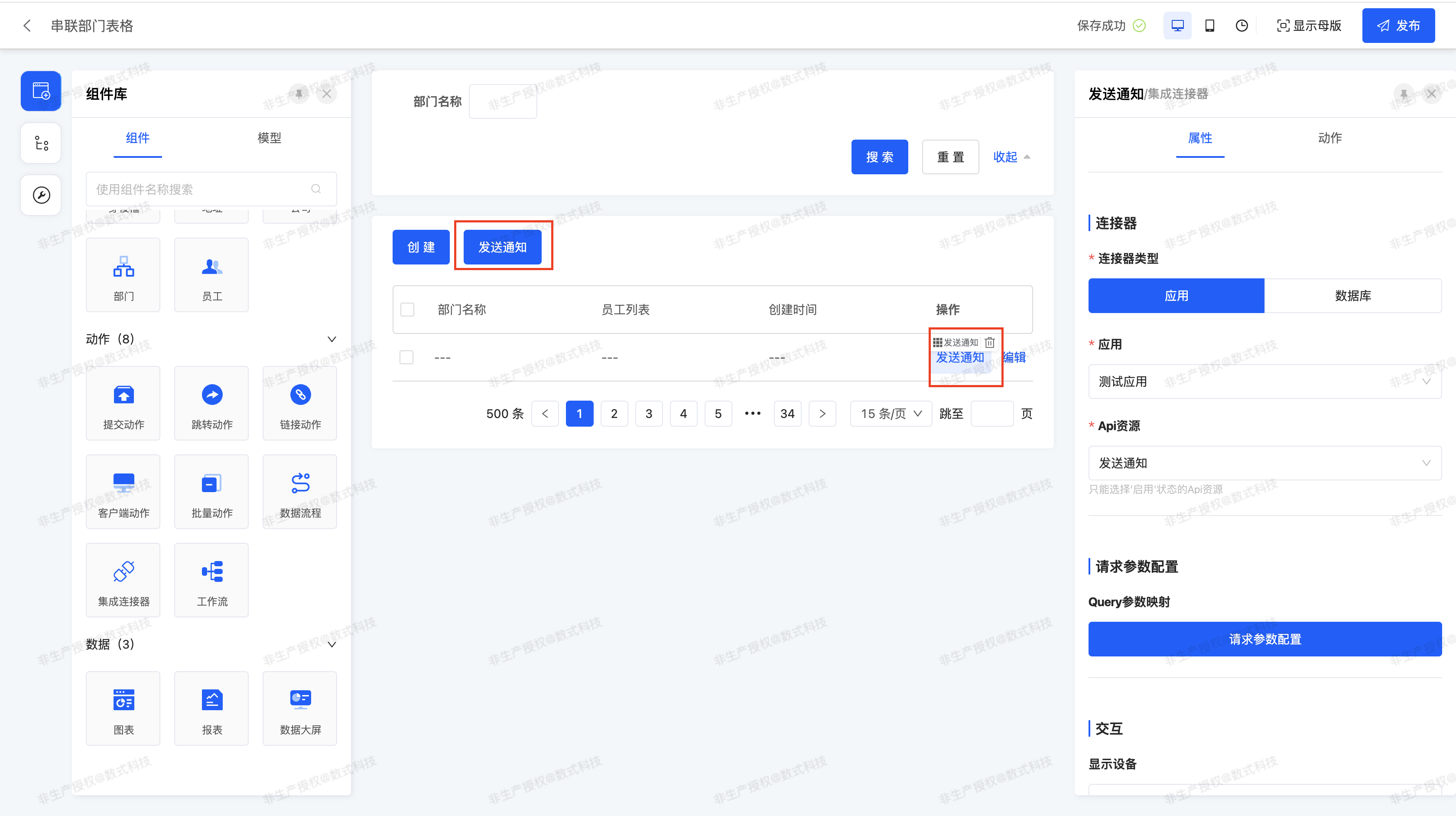The height and width of the screenshot is (816, 1456).
Task: Click the 跳至 page number input
Action: [x=992, y=413]
